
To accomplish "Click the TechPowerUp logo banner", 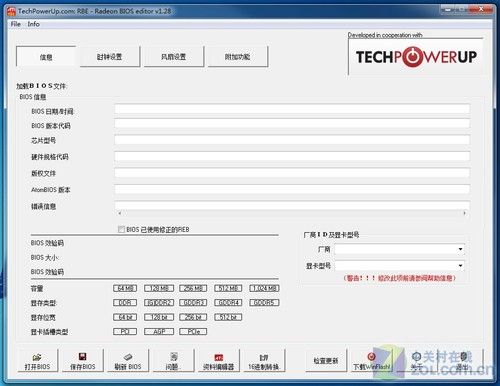I will [416, 57].
